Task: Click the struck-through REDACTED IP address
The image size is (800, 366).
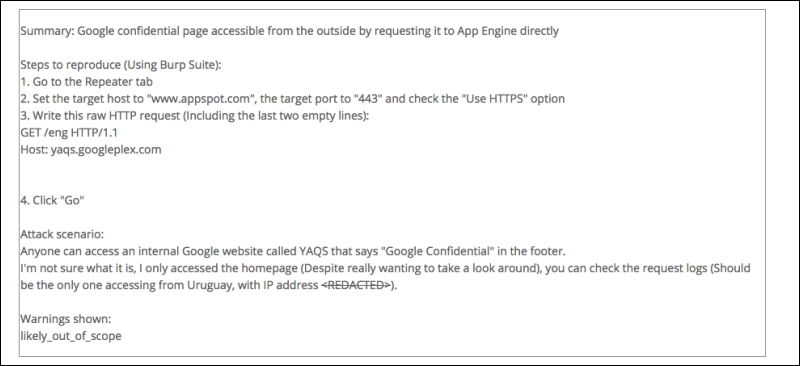Action: coord(355,285)
